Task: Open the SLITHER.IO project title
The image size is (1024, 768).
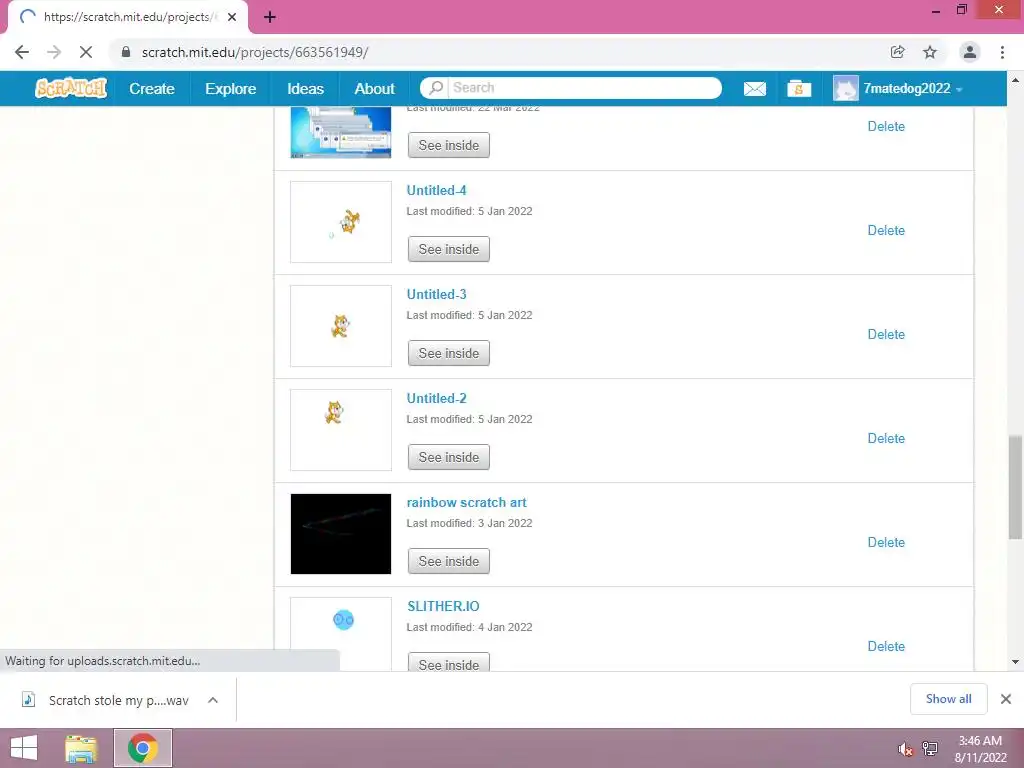Action: 443,606
